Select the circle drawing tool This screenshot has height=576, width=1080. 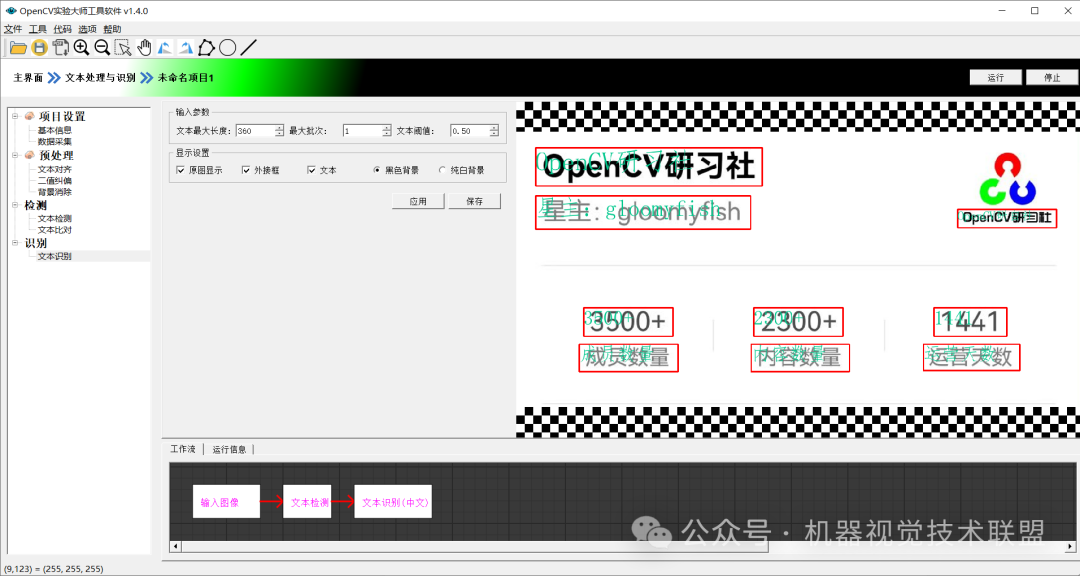click(227, 48)
